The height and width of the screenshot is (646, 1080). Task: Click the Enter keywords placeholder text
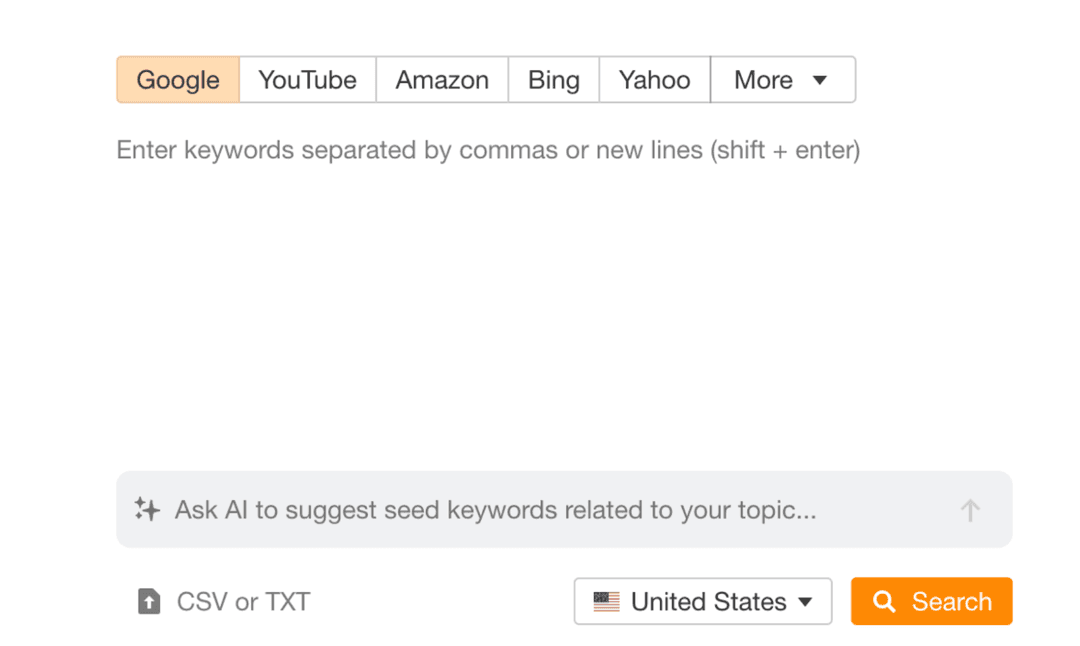coord(487,150)
